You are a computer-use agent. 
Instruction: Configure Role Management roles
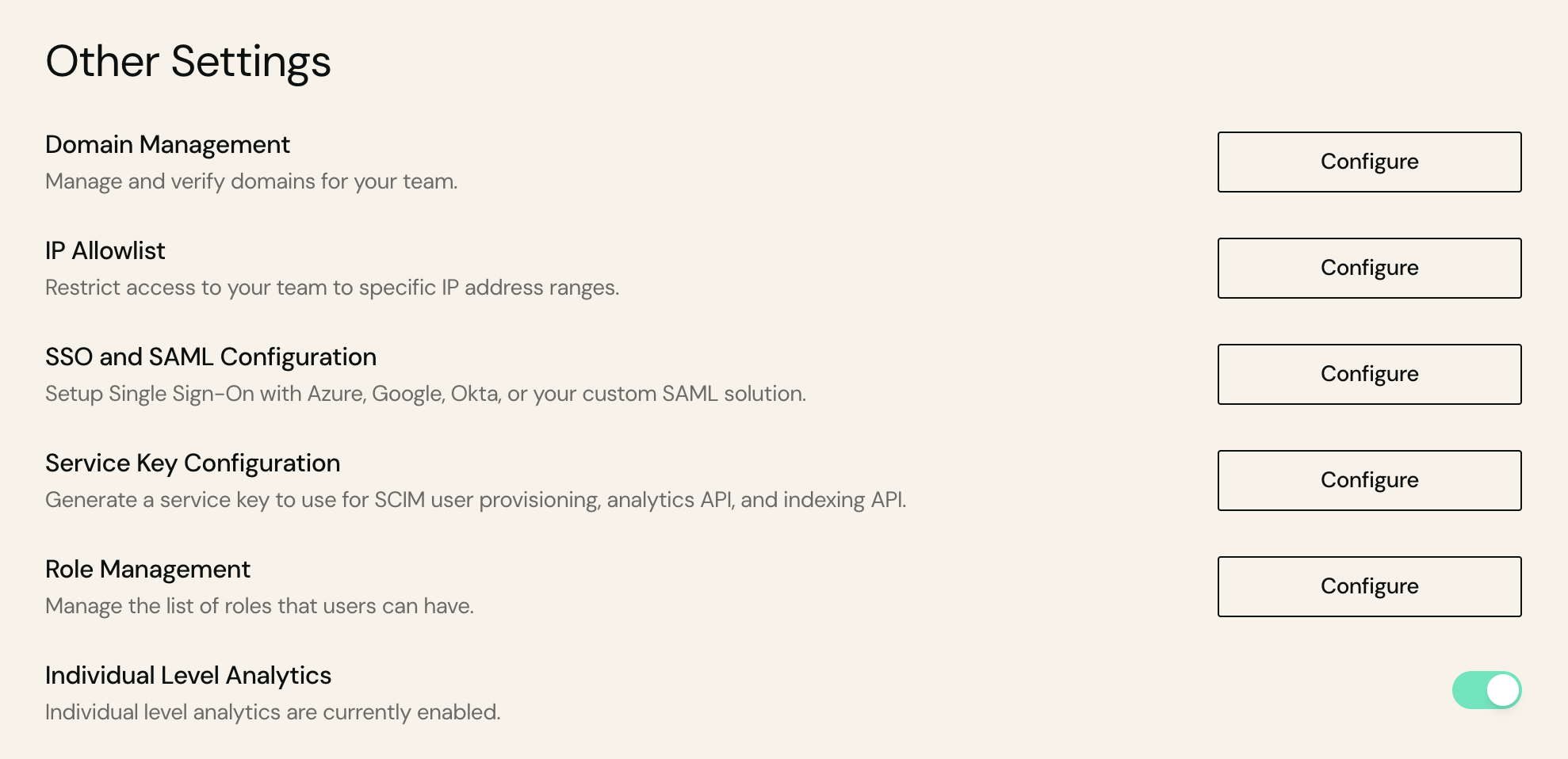point(1369,586)
